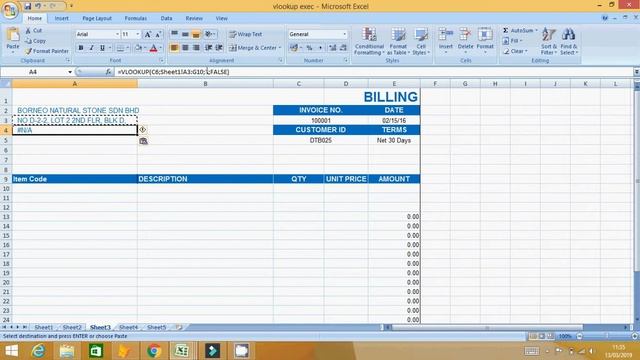Open the Format cells menu
Viewport: 640px width, 360px height.
tap(485, 40)
